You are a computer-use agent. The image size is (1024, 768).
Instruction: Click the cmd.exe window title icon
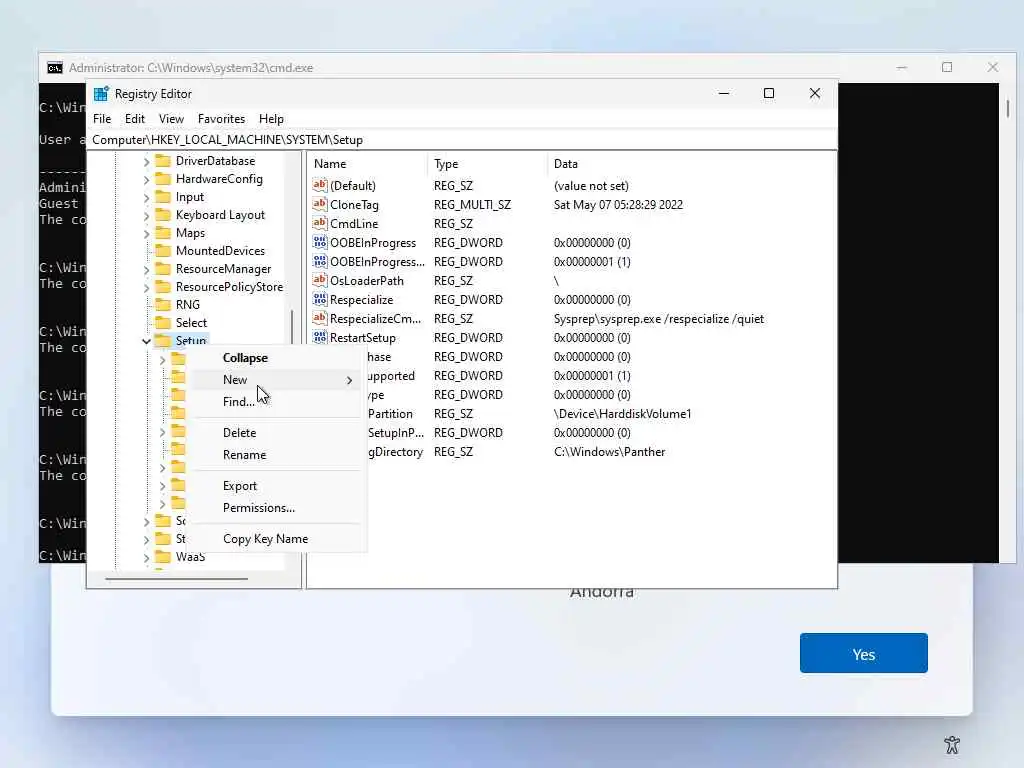click(55, 68)
